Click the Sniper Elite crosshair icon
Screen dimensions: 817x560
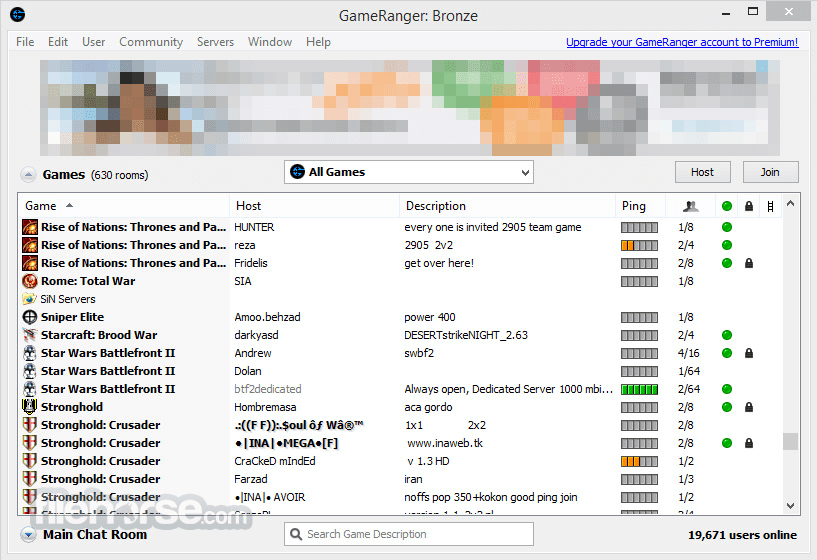[30, 317]
